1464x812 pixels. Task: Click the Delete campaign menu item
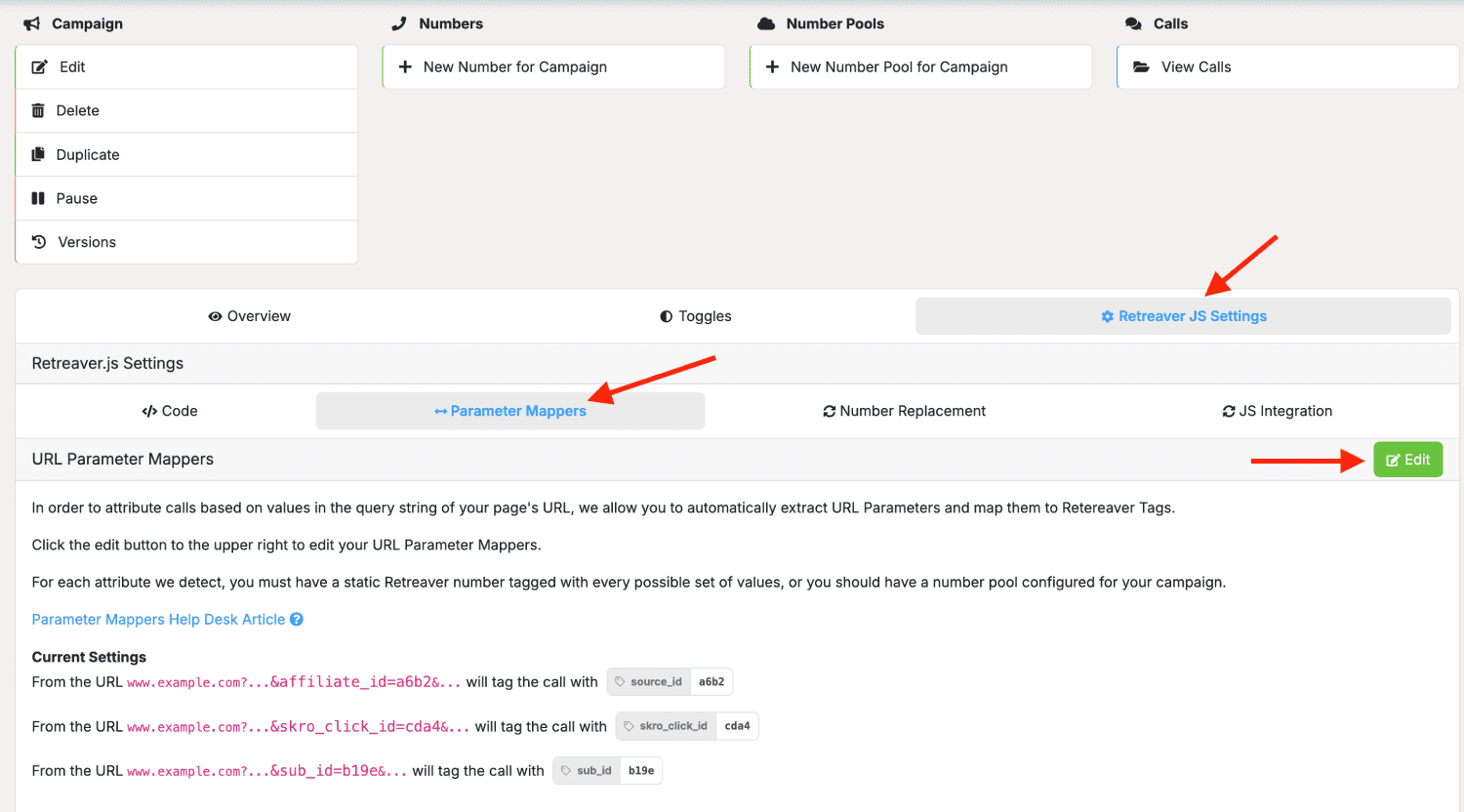point(186,110)
